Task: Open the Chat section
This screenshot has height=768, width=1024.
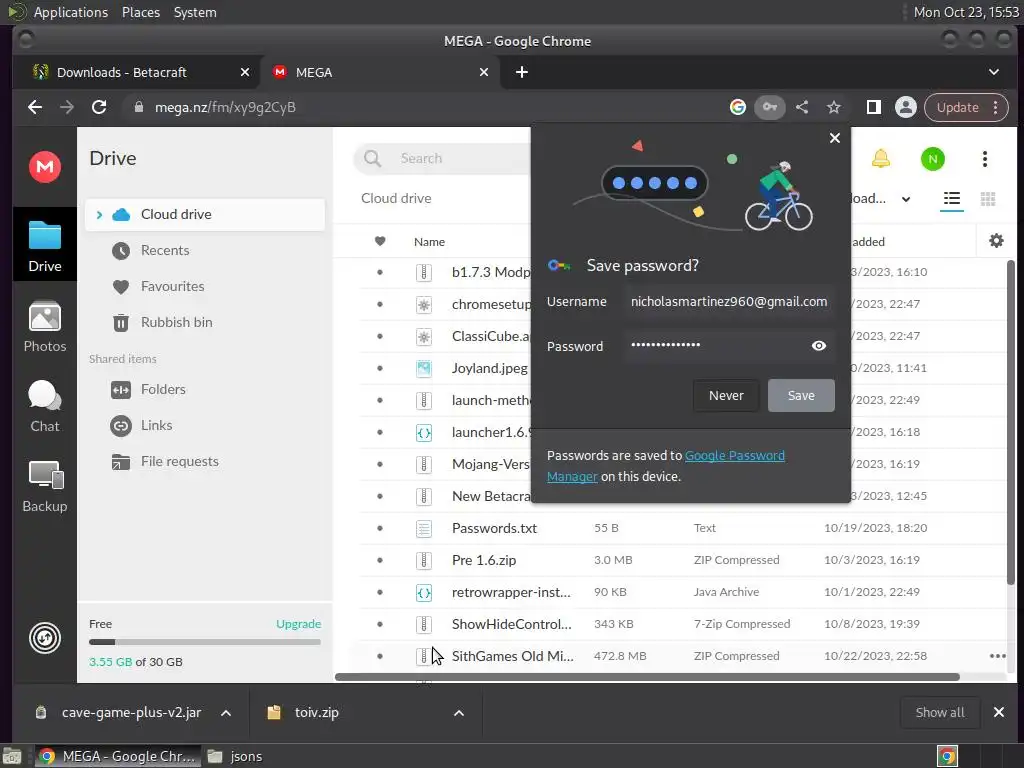Action: pos(45,406)
